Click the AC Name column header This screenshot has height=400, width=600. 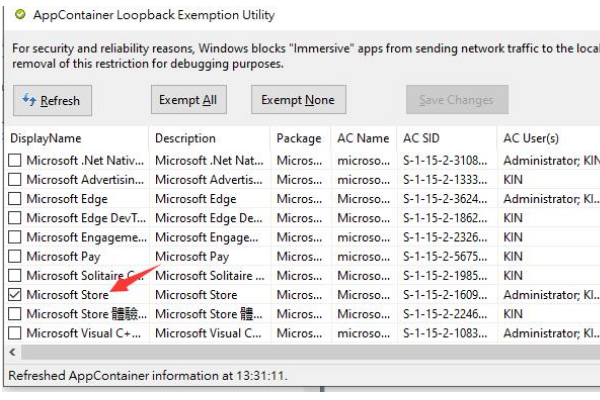(x=364, y=138)
